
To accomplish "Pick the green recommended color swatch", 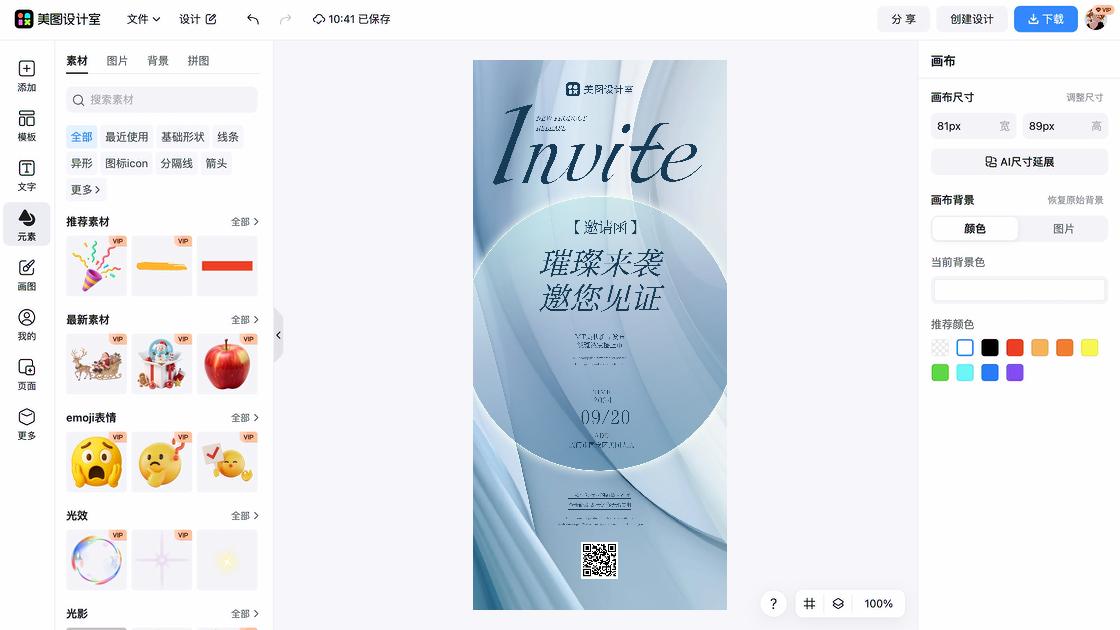I will (x=940, y=372).
